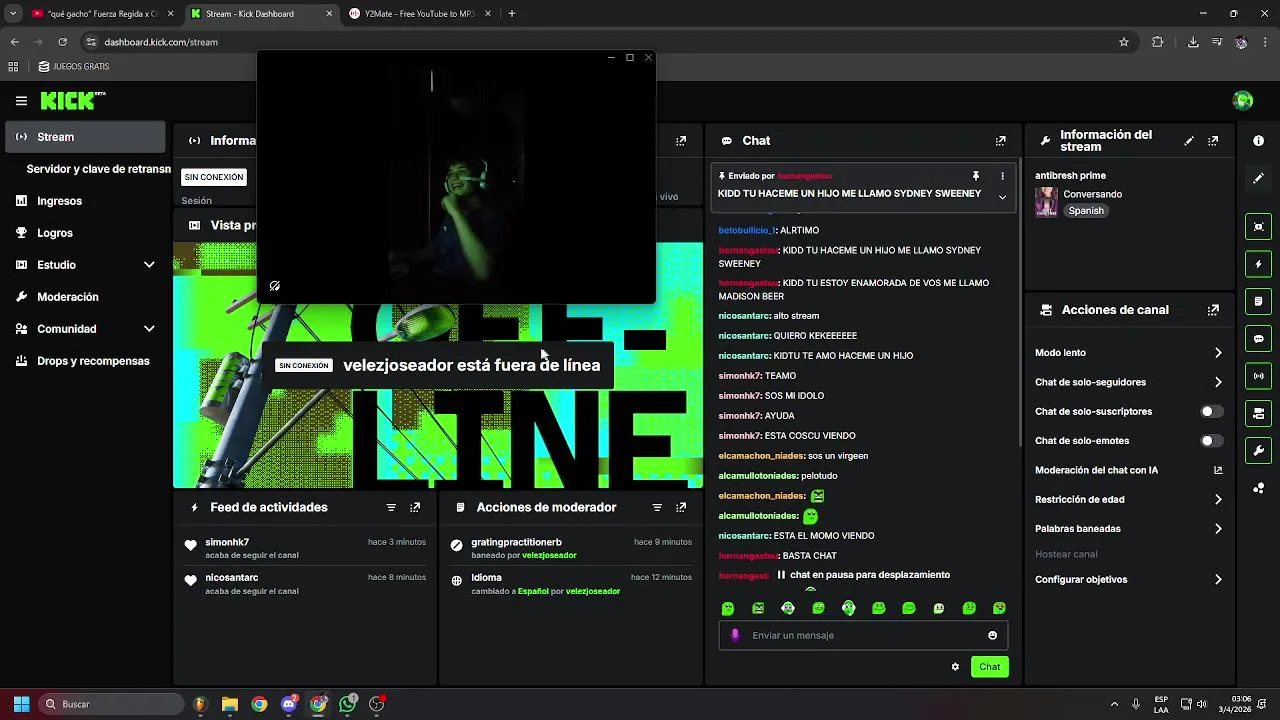Open Modo lento options
The width and height of the screenshot is (1280, 720).
[1127, 353]
